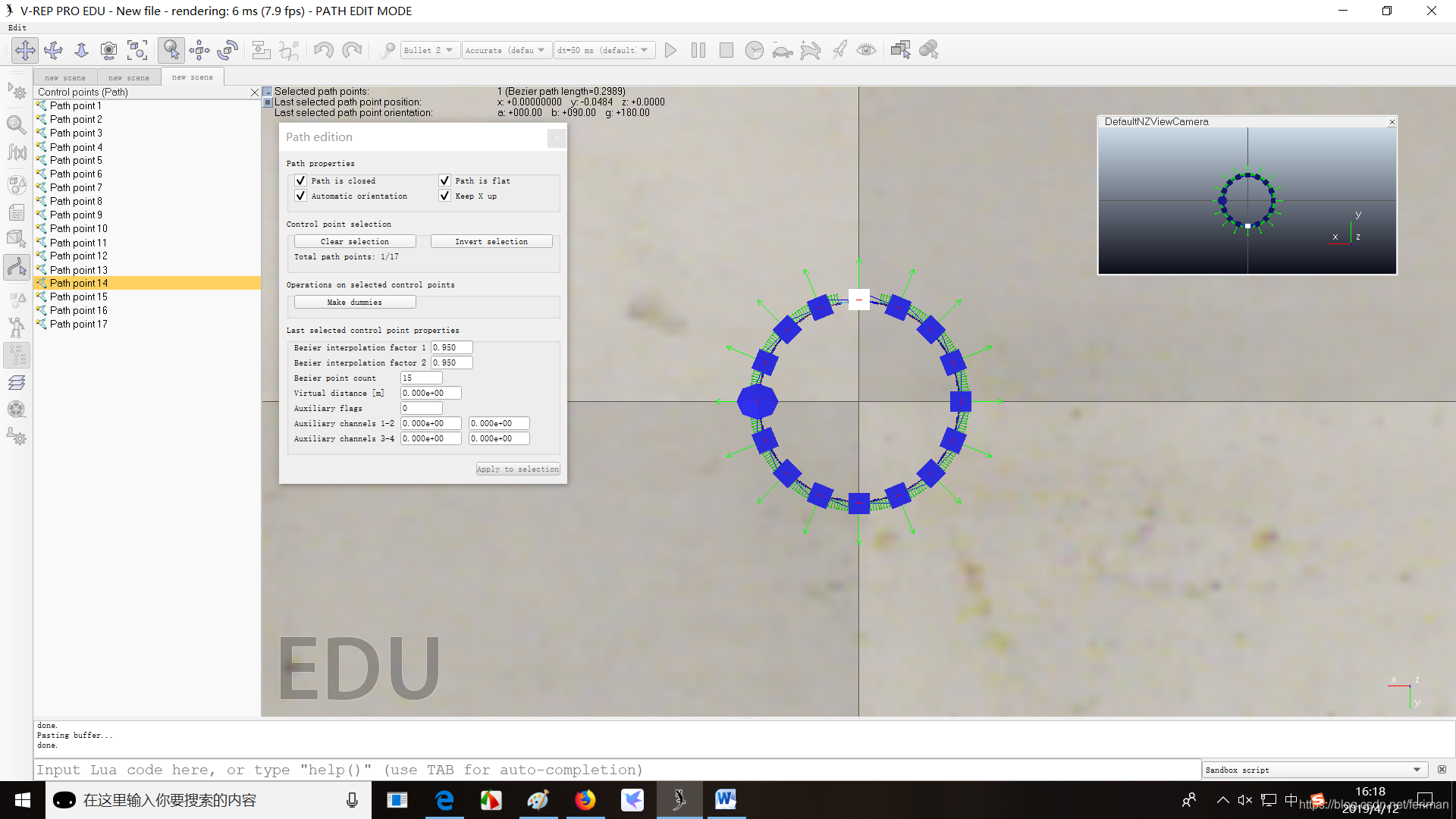This screenshot has width=1456, height=819.
Task: Click the camera rotate tool
Action: pyautogui.click(x=53, y=50)
